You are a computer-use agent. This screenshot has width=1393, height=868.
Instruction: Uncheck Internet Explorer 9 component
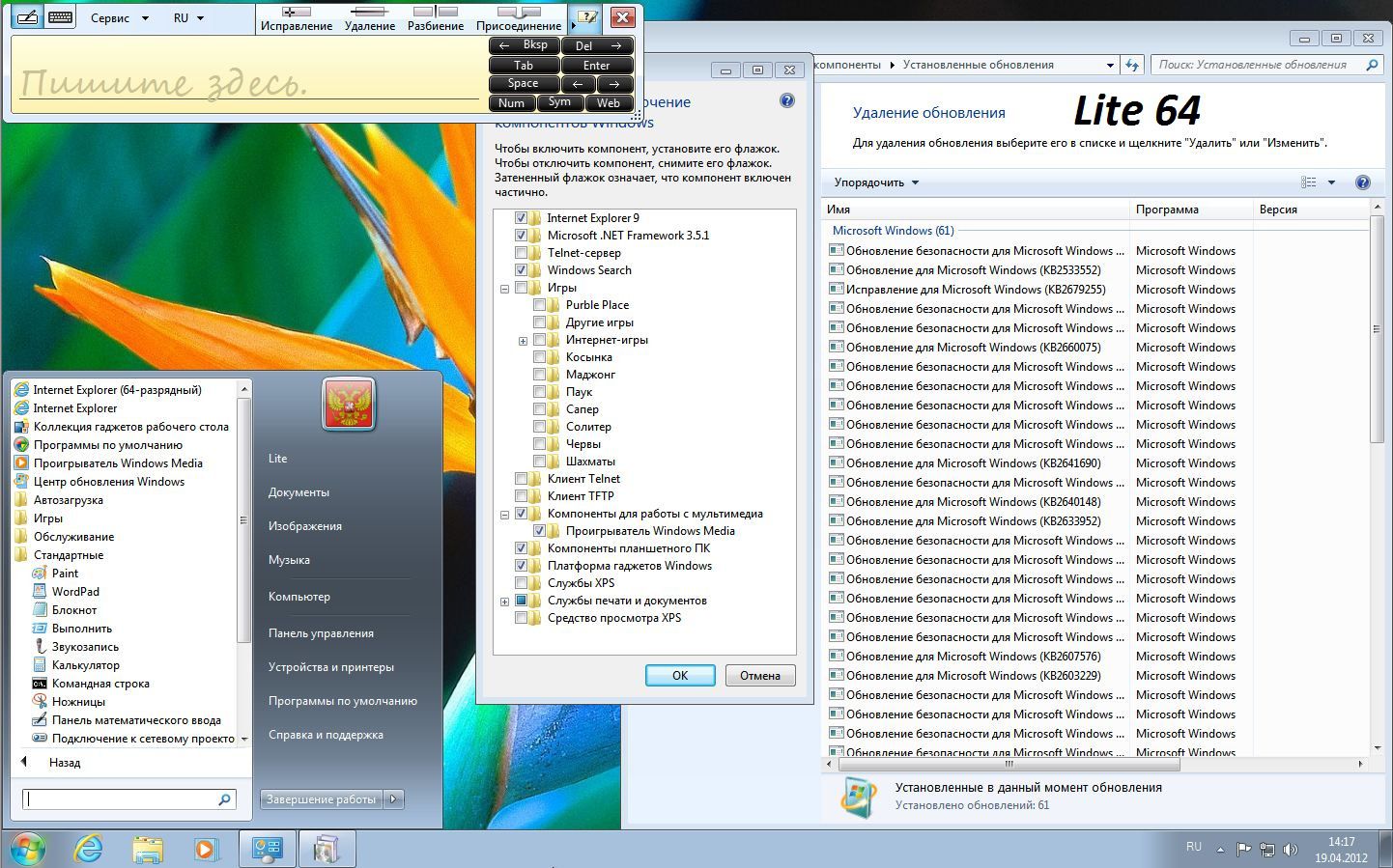[x=522, y=218]
